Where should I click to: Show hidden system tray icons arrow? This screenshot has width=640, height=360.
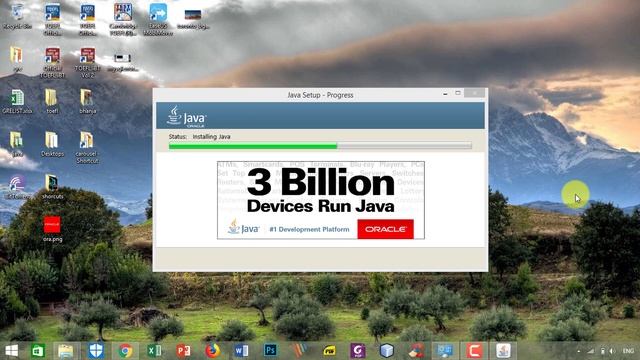click(579, 351)
